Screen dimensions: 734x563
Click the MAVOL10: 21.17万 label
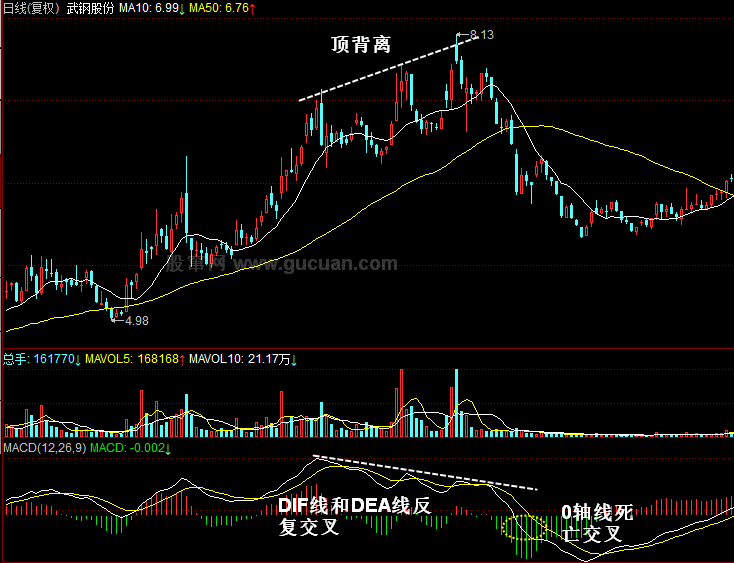[238, 357]
